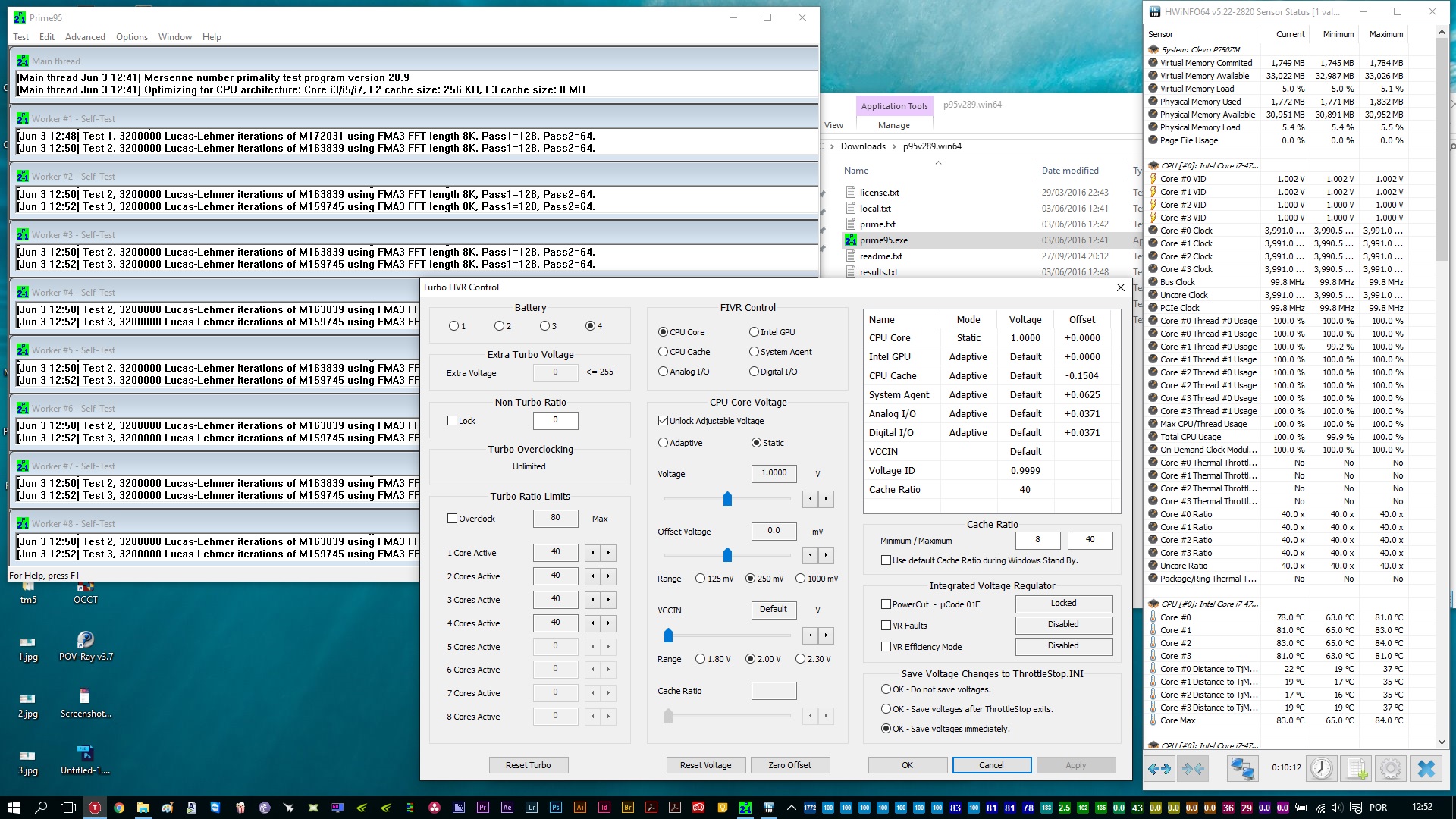1456x819 pixels.
Task: Select CPU Cache in FIVR Control
Action: [663, 352]
